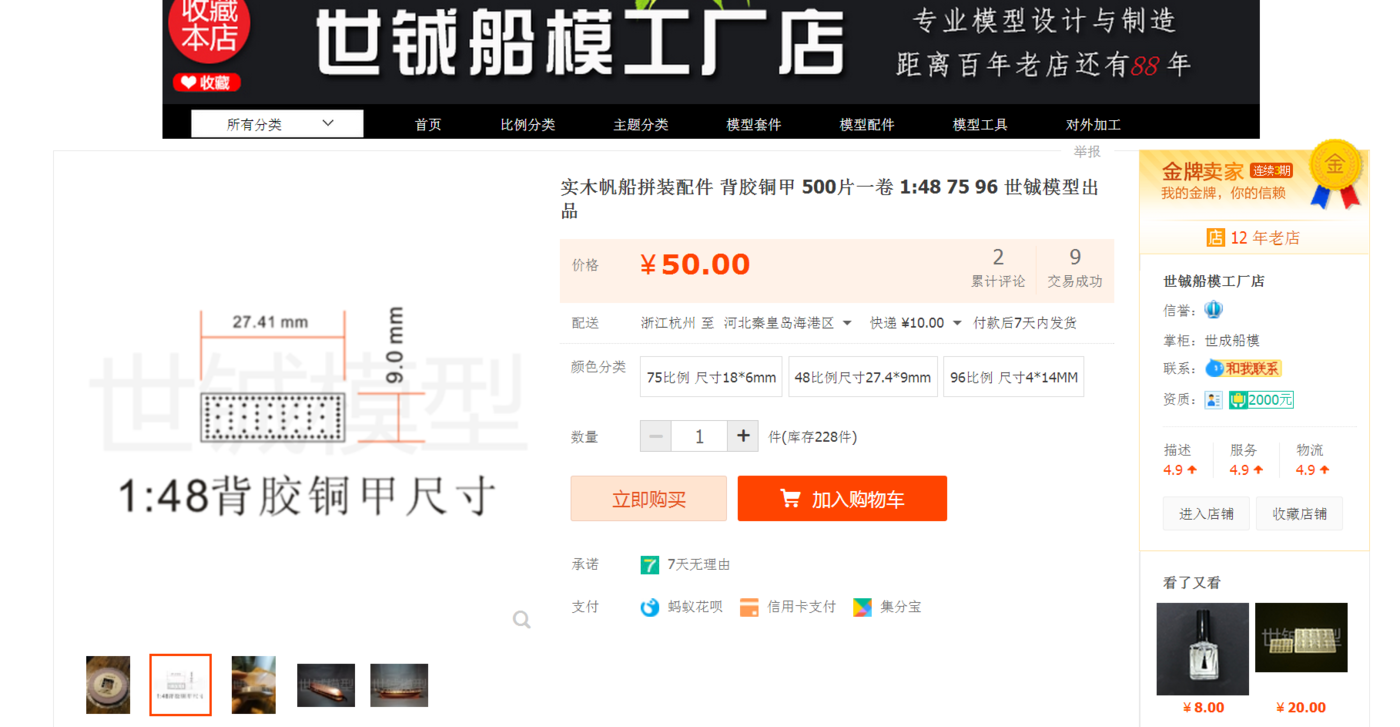Select the fifth ship hull thumbnail
The height and width of the screenshot is (727, 1400).
[399, 685]
